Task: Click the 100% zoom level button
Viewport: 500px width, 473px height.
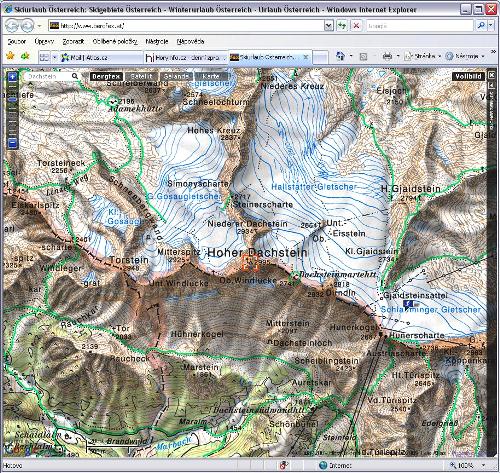Action: [x=462, y=465]
